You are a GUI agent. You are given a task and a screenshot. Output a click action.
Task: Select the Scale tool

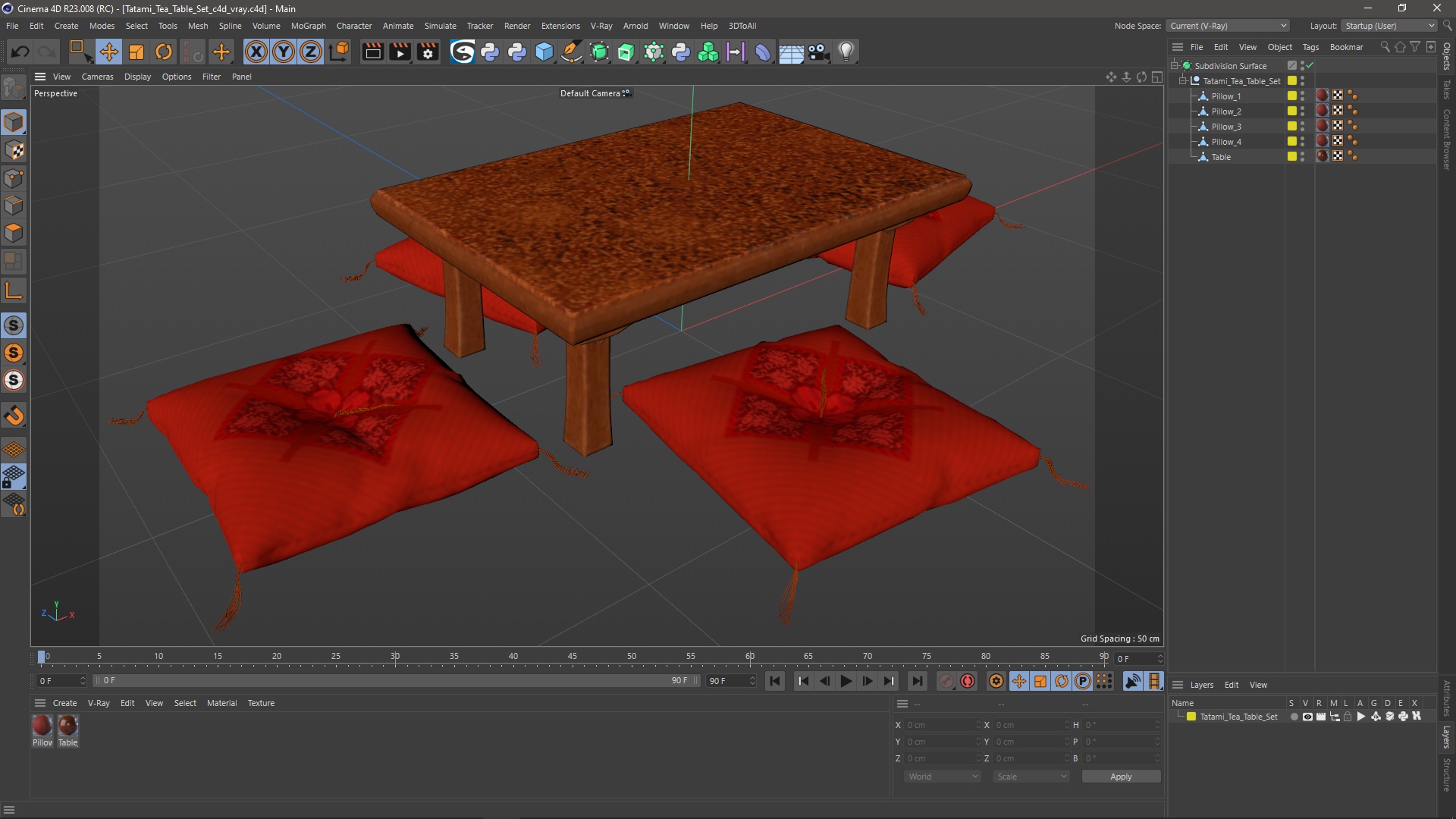(136, 52)
